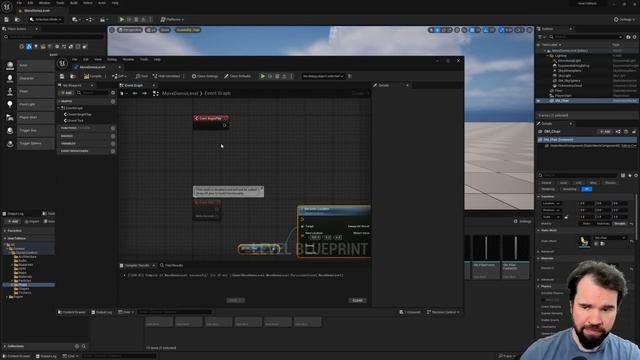This screenshot has width=640, height=360.
Task: Click Add button in My Blueprint panel
Action: (67, 93)
